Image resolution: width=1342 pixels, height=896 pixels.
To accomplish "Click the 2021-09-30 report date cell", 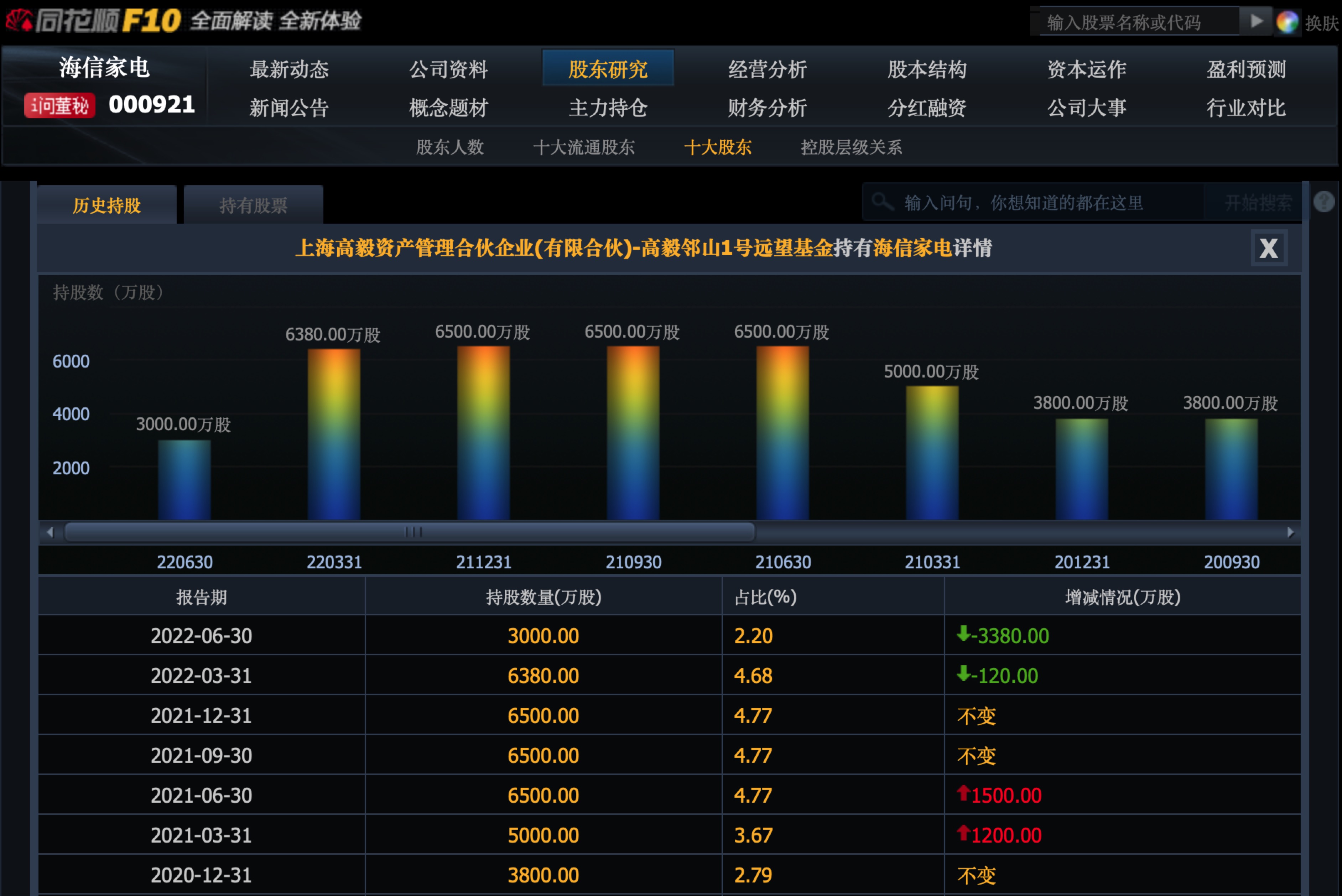I will click(201, 756).
